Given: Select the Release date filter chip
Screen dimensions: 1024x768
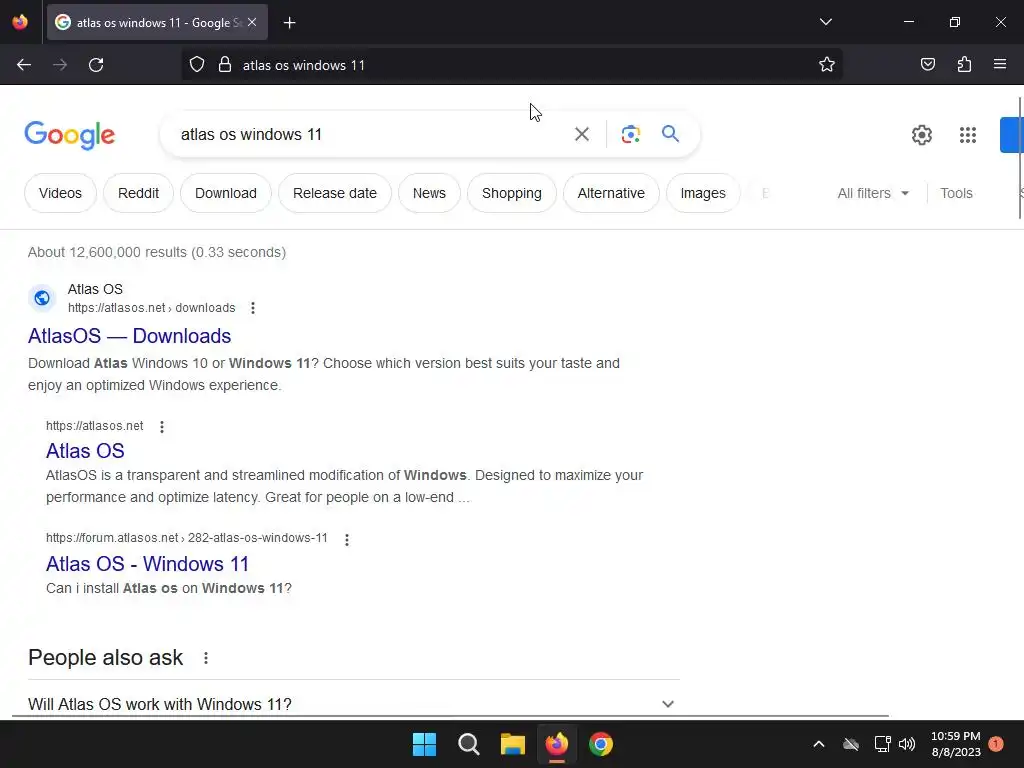Looking at the screenshot, I should (x=335, y=193).
